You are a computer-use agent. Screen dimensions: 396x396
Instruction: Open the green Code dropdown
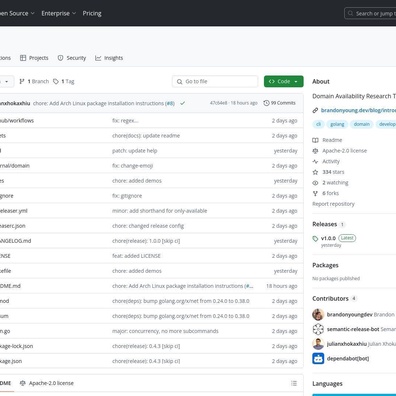tap(284, 81)
